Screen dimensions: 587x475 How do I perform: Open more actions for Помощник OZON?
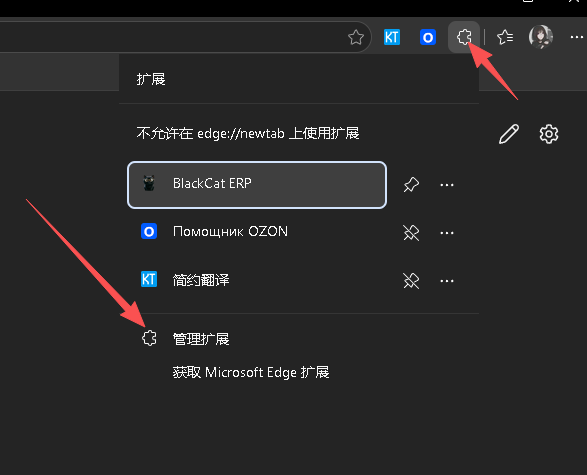447,233
